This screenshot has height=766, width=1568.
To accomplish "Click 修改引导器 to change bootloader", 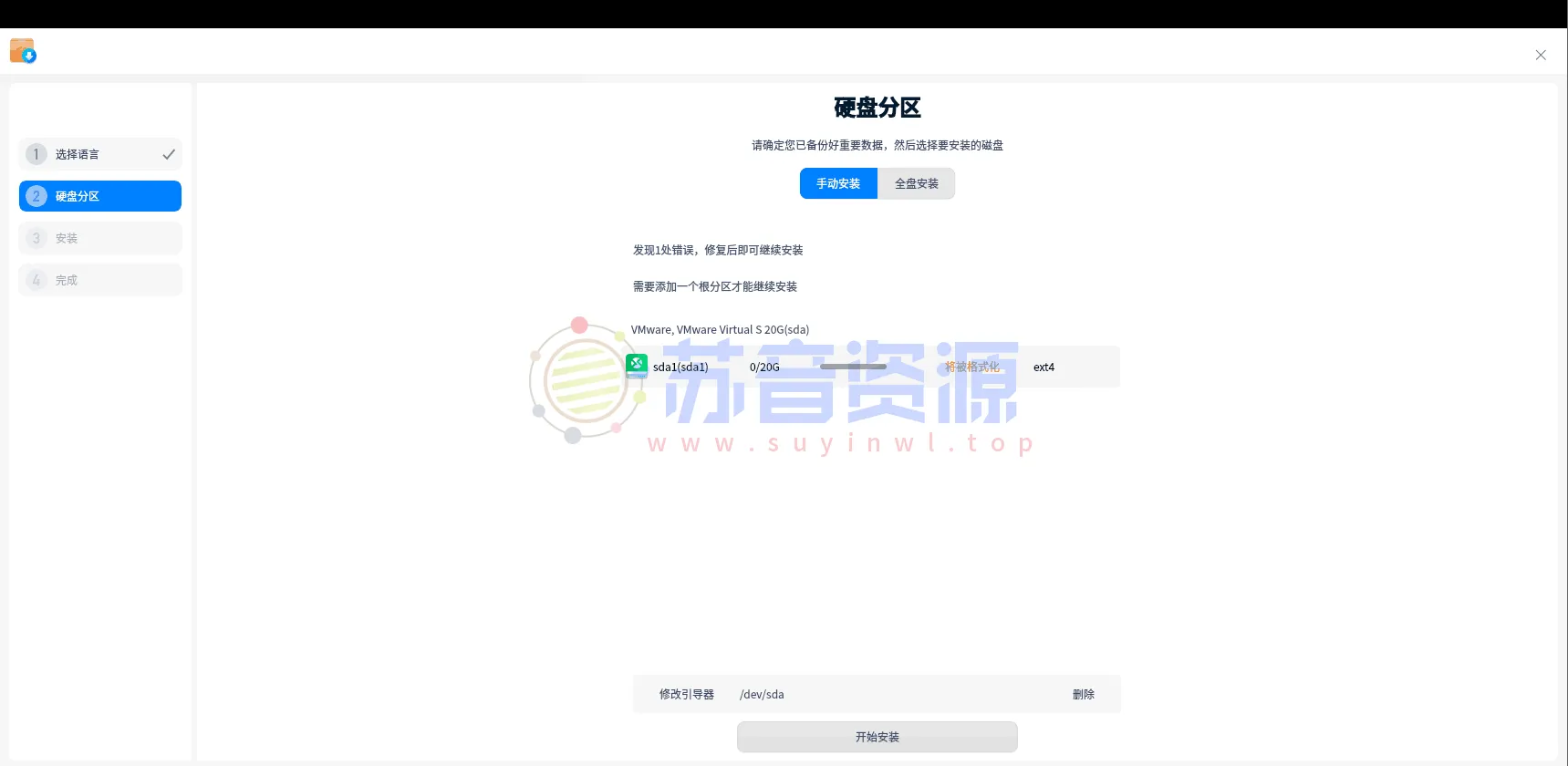I will click(687, 694).
